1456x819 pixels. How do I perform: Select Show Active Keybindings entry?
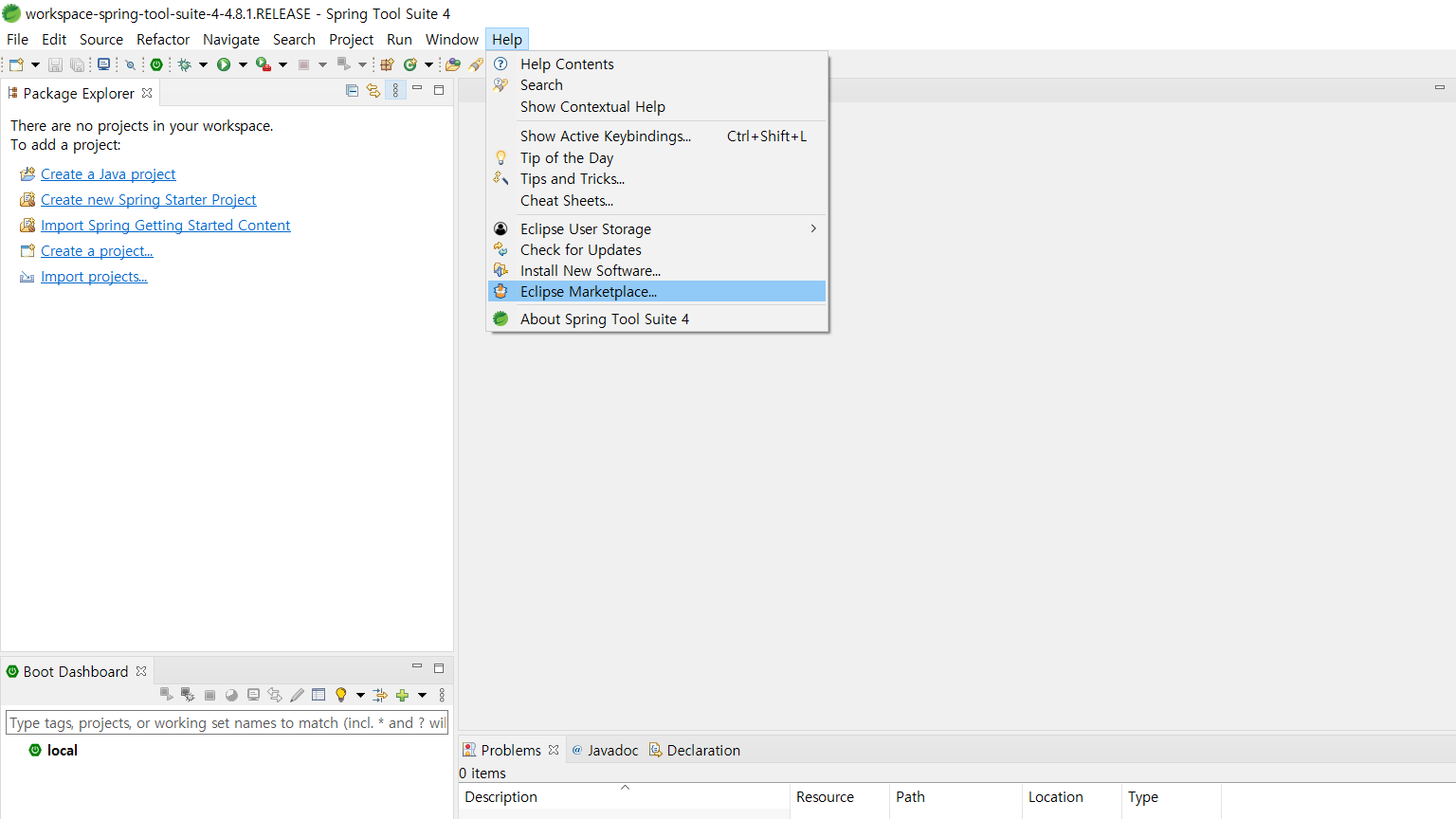657,136
